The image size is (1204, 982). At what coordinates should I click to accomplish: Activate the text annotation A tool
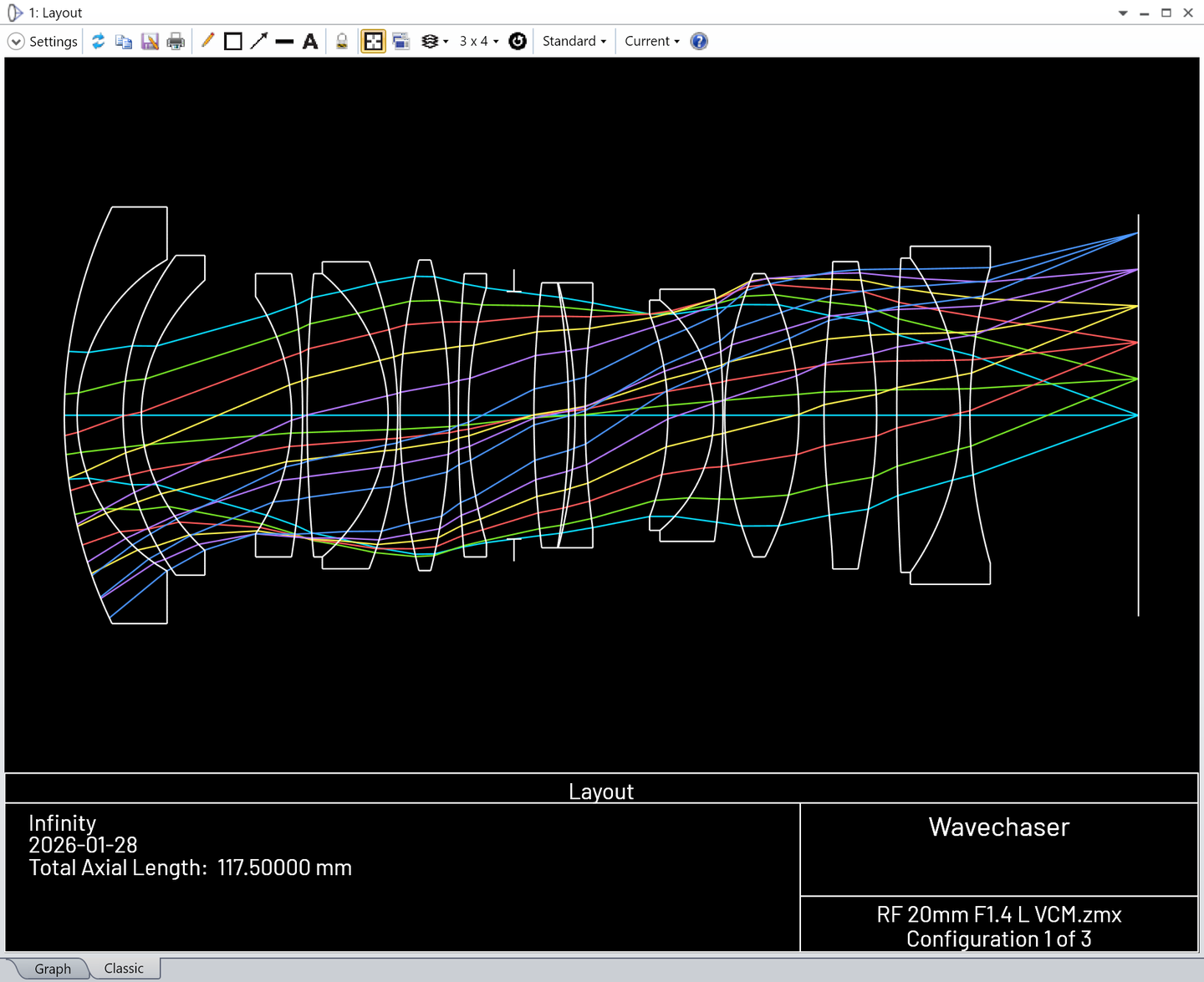[x=310, y=41]
